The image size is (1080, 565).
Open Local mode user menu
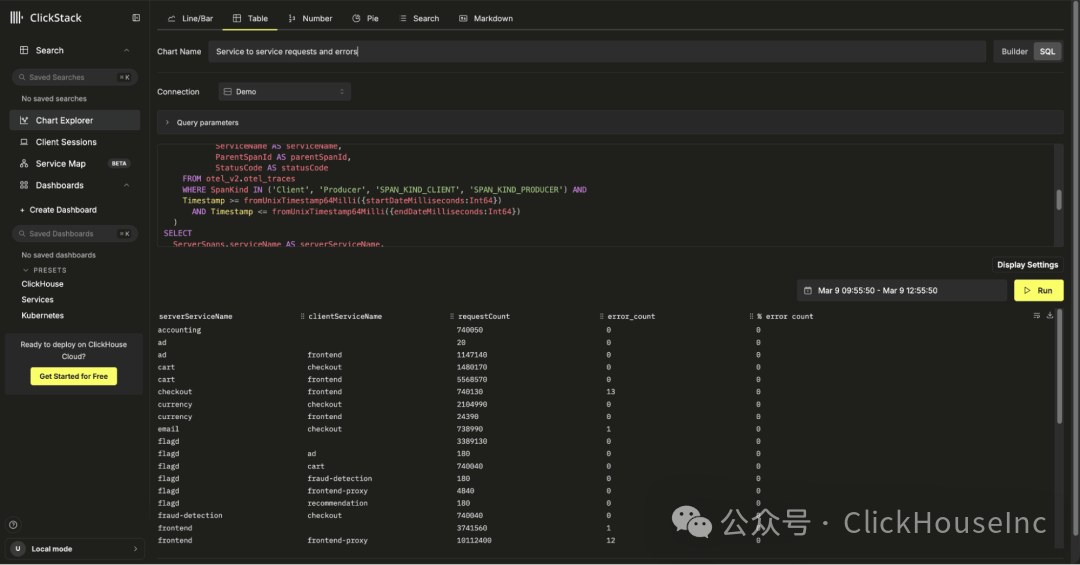pos(75,549)
